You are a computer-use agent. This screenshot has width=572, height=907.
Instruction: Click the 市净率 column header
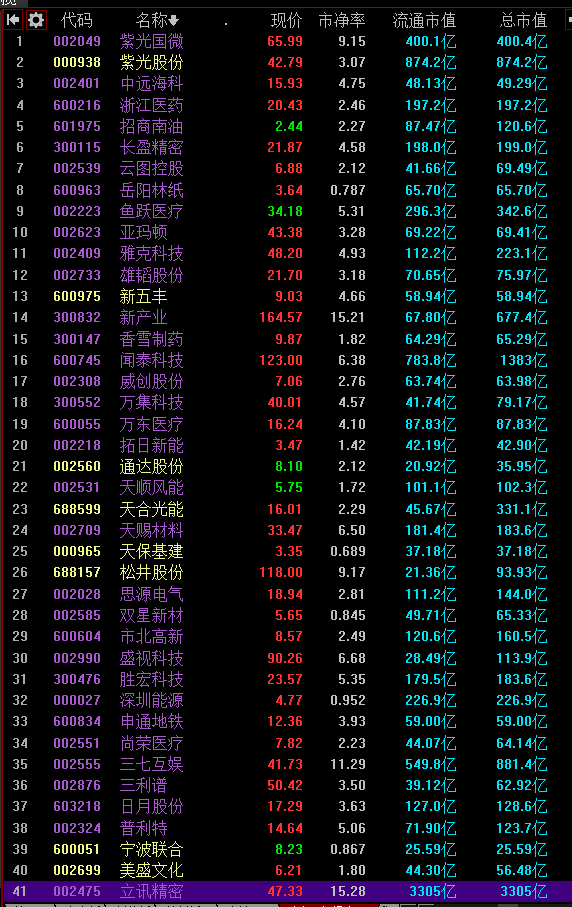point(342,21)
